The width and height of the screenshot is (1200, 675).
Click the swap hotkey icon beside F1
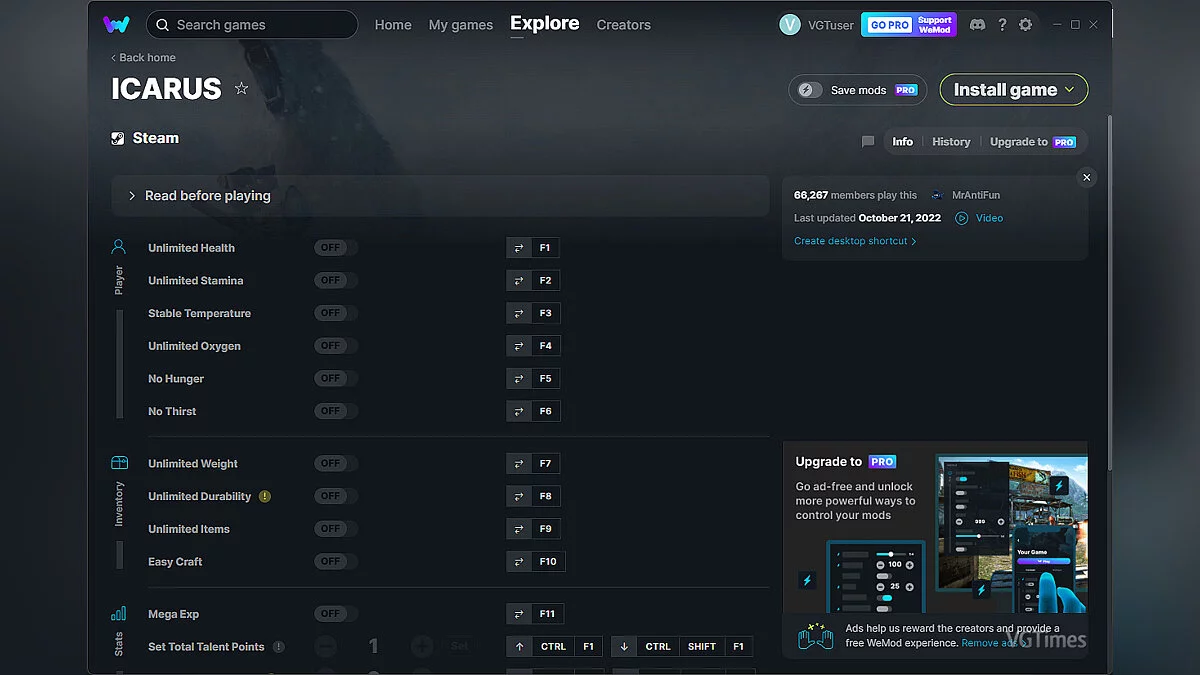pyautogui.click(x=519, y=248)
